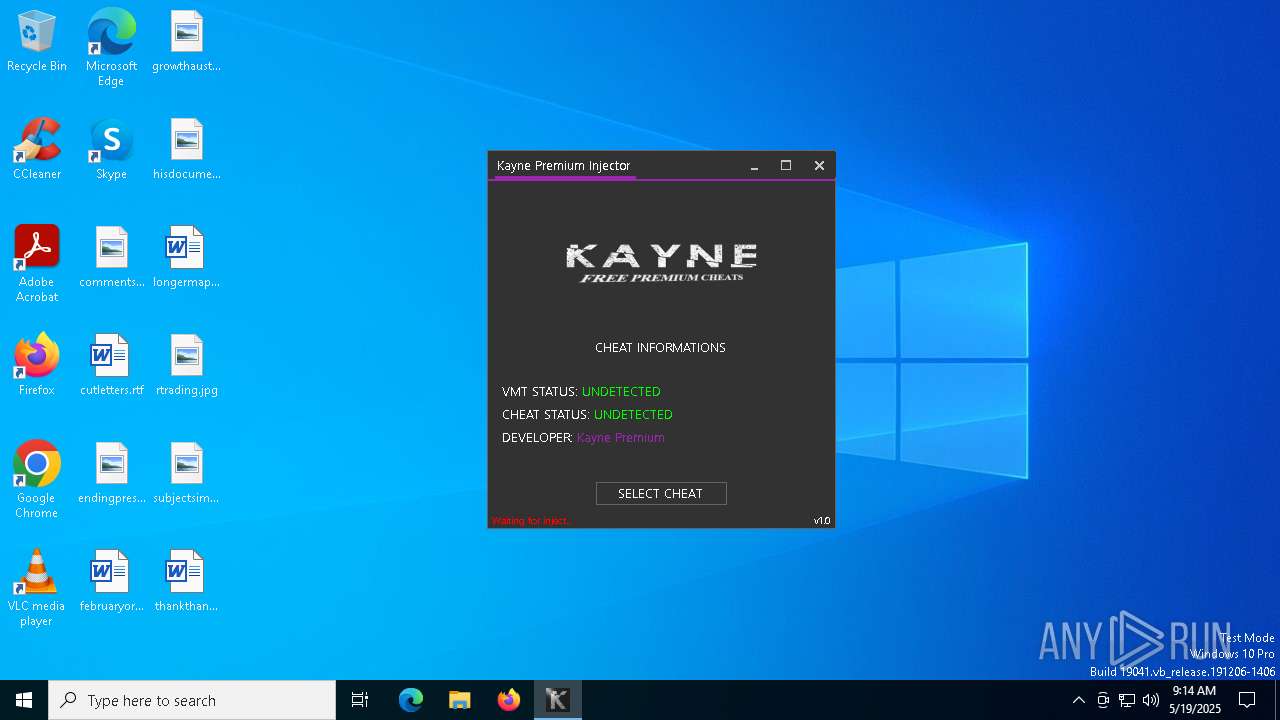Click the CHEAT INFORMATIONS heading
This screenshot has height=720, width=1280.
point(660,348)
